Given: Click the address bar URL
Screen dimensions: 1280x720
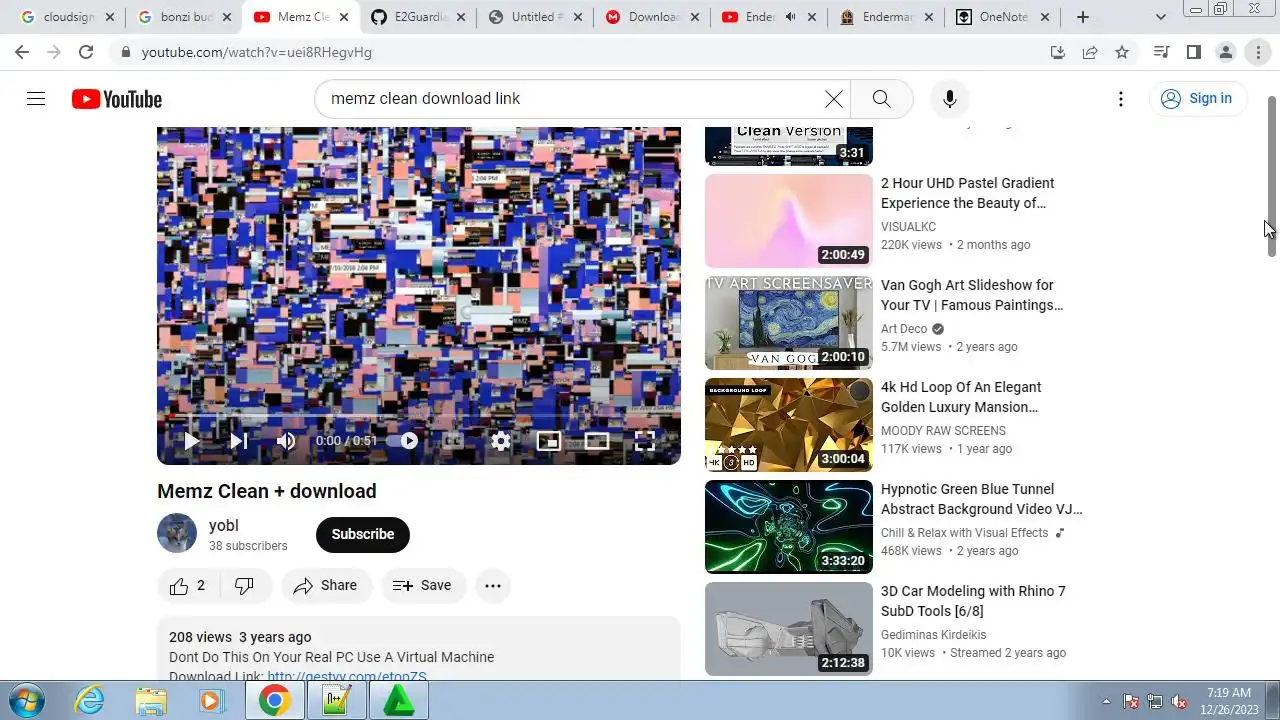Looking at the screenshot, I should tap(257, 52).
